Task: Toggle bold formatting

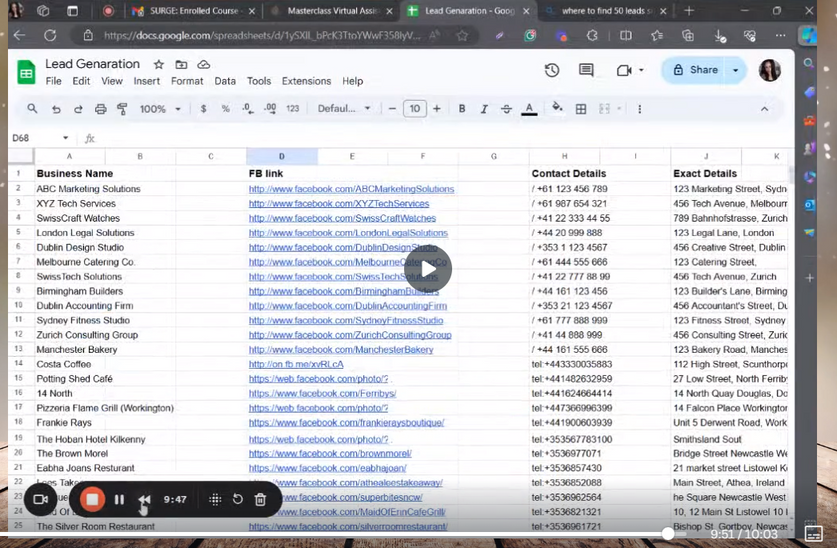Action: 462,109
